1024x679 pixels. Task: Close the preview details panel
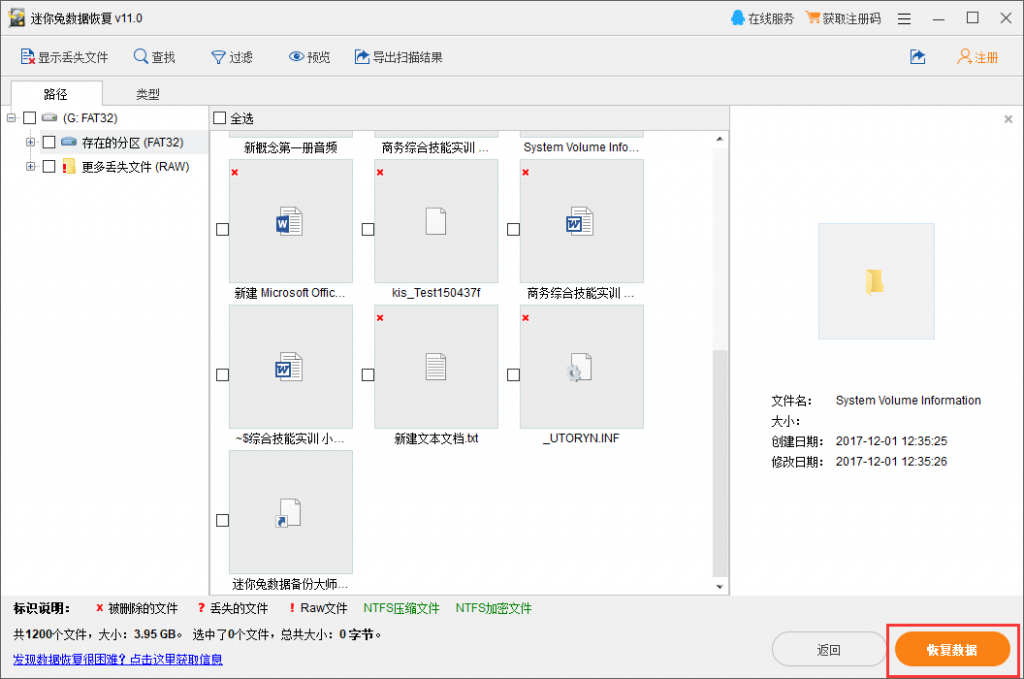(1008, 119)
